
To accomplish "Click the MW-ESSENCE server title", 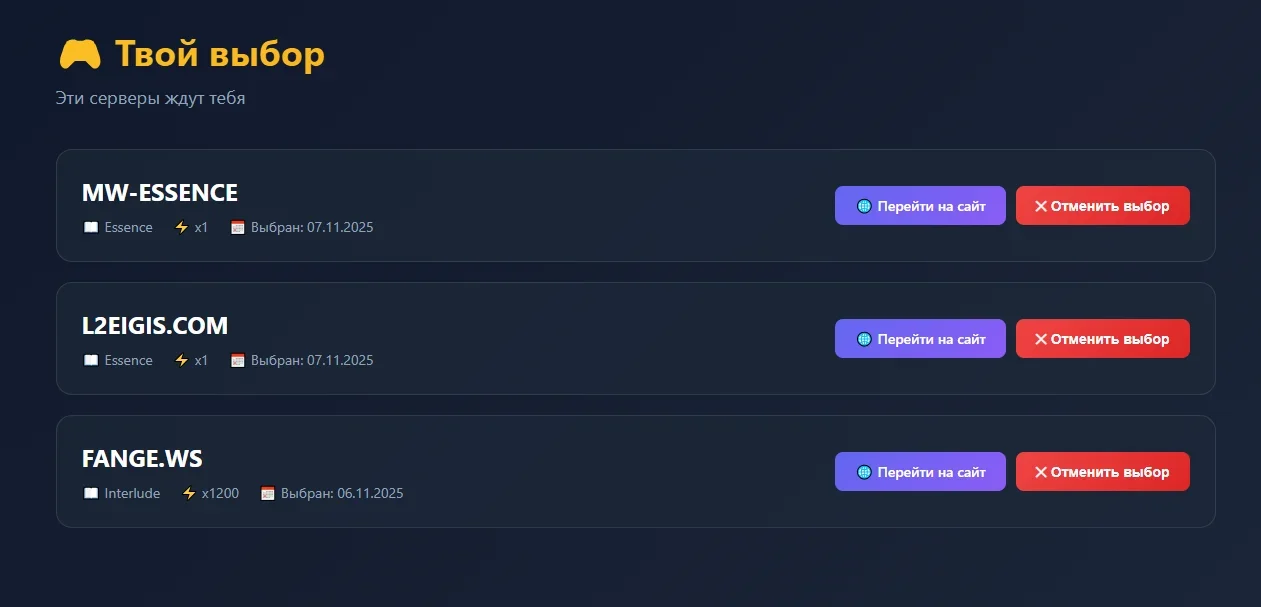I will 160,193.
